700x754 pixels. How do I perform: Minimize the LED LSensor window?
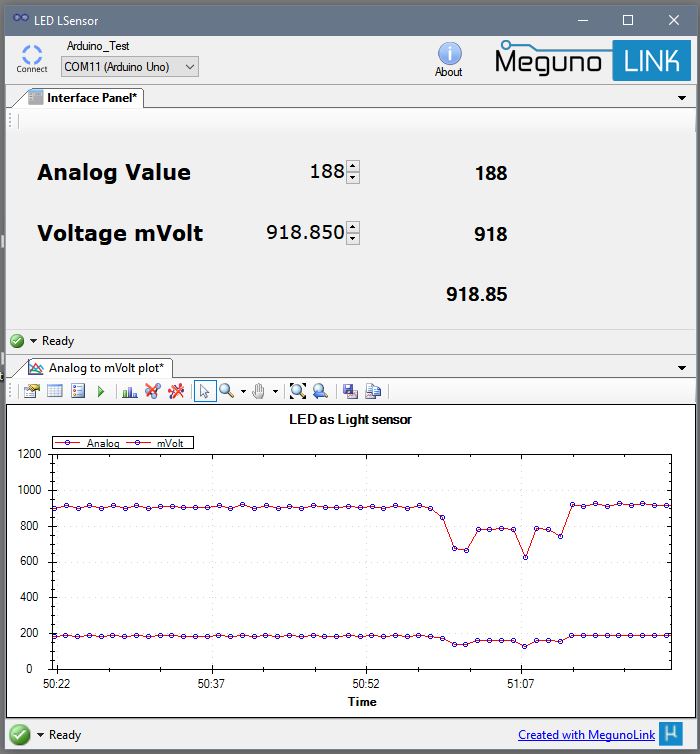583,20
